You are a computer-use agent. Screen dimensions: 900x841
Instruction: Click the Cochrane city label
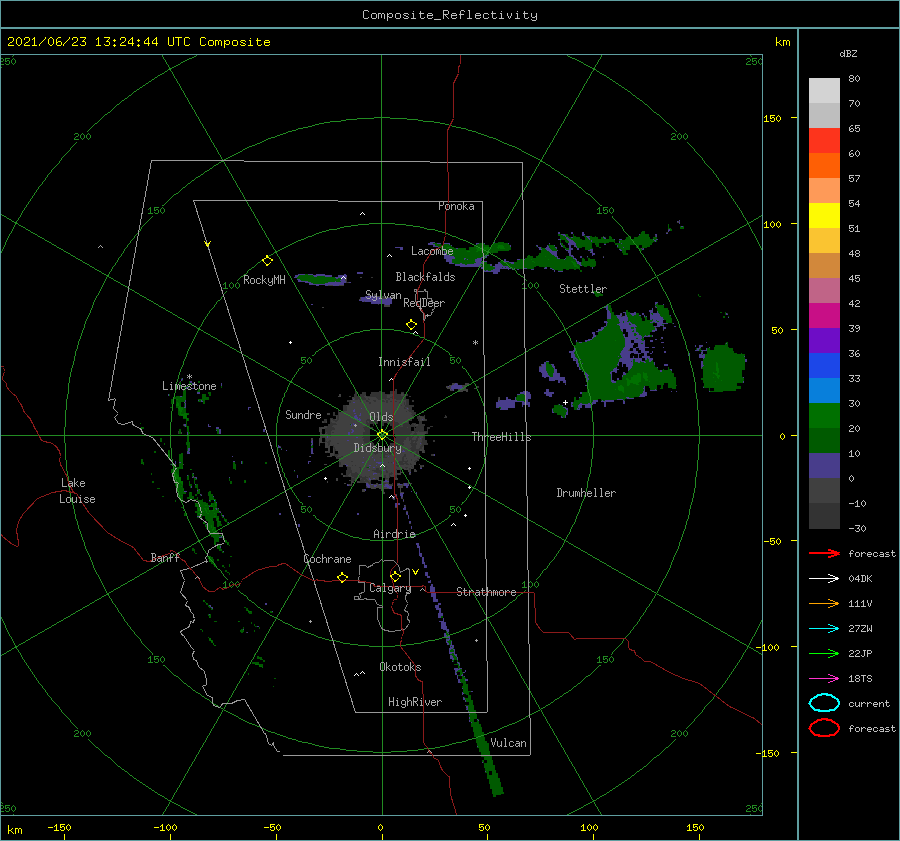tap(327, 559)
